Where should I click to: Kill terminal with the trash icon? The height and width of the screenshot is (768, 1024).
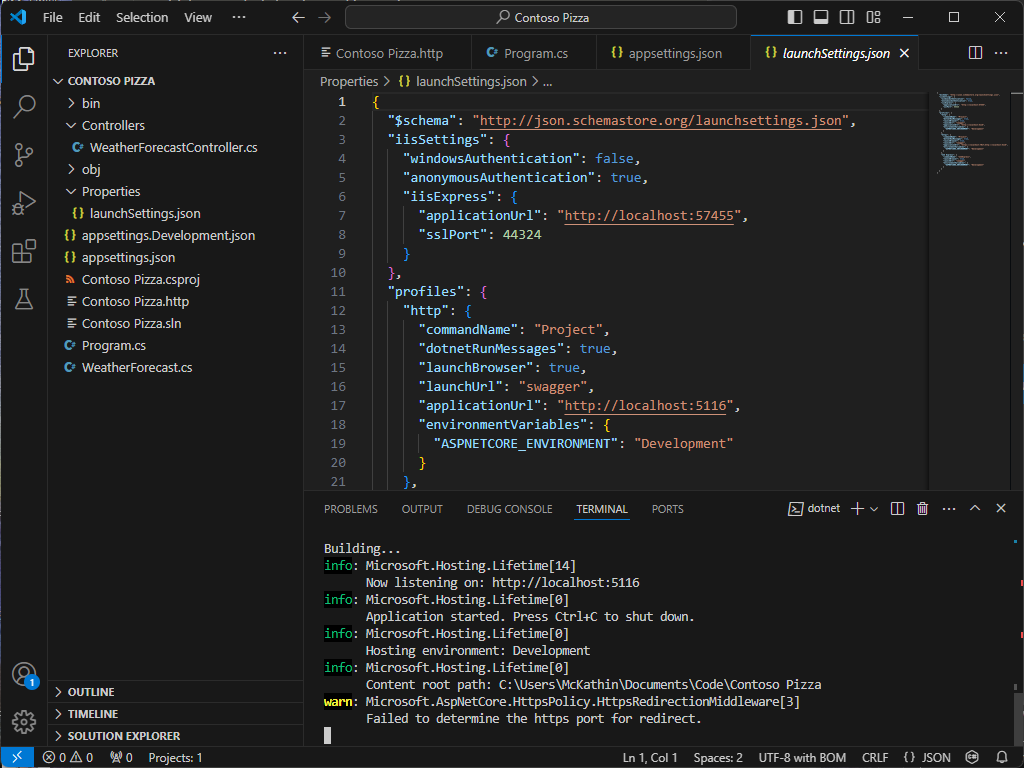922,509
